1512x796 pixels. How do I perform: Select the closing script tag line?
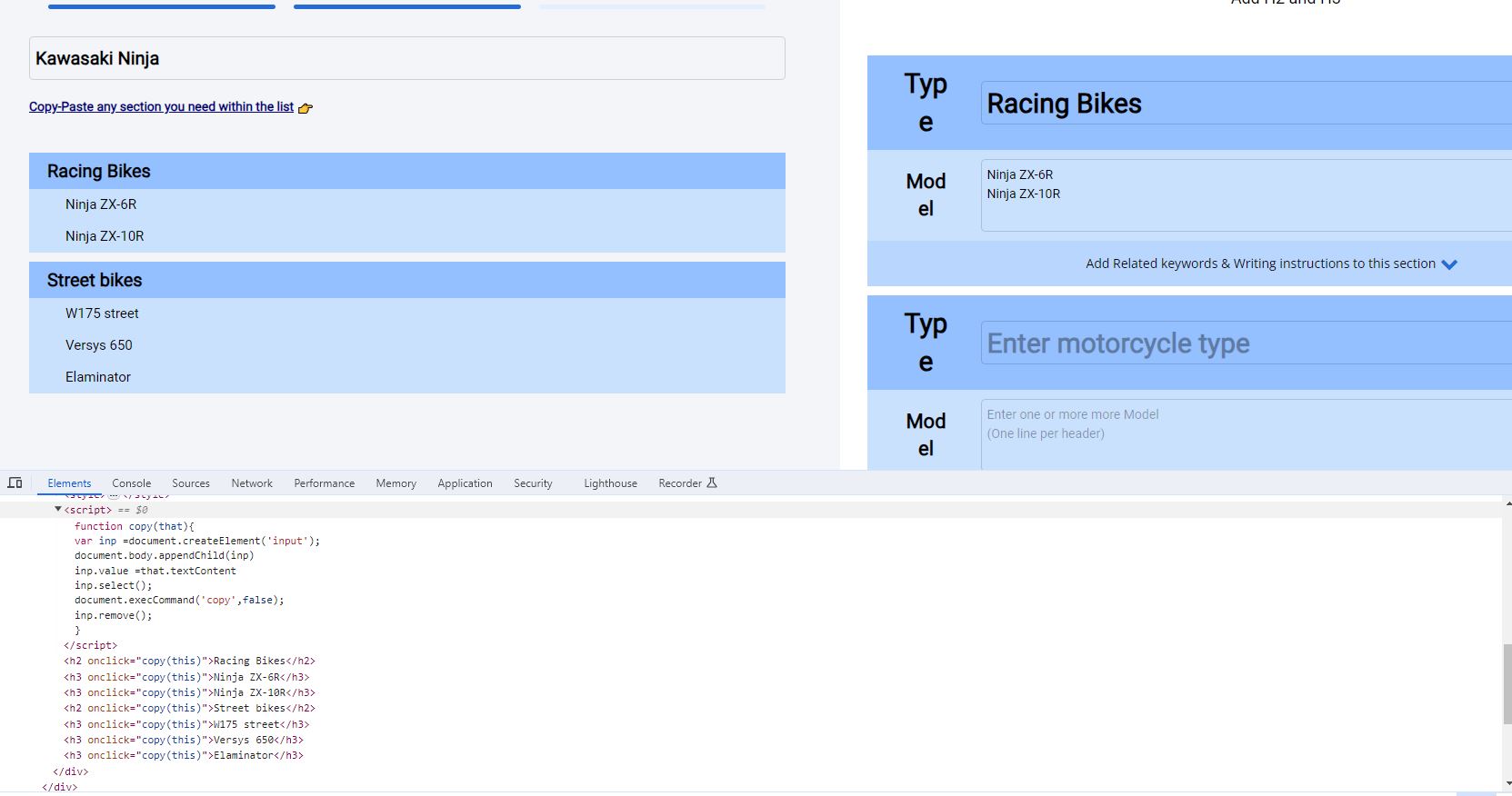click(x=91, y=645)
